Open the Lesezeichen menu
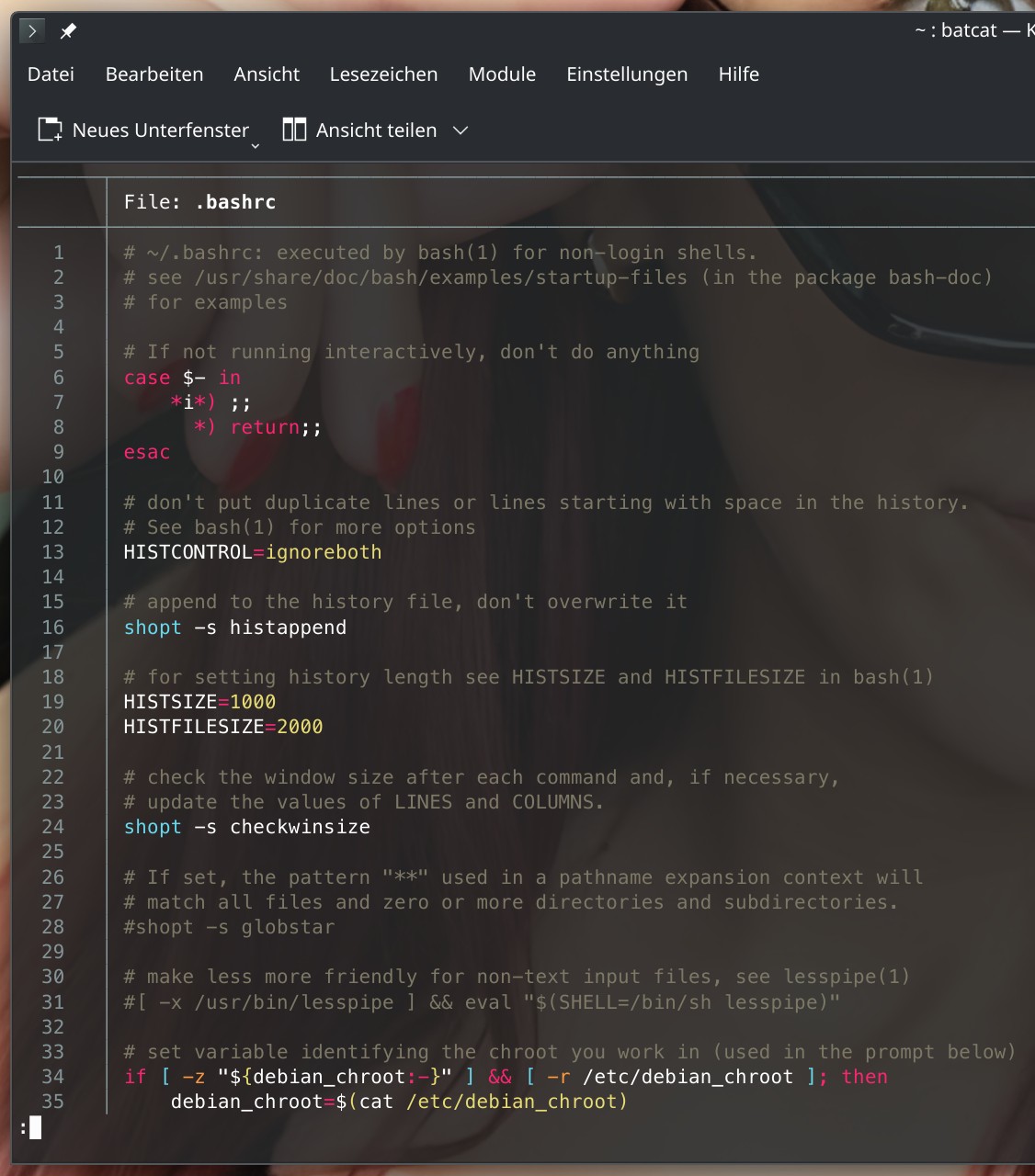Image resolution: width=1035 pixels, height=1176 pixels. [383, 74]
